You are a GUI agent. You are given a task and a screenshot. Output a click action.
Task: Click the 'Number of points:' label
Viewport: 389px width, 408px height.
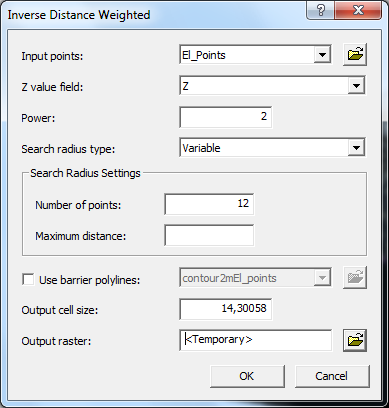click(78, 205)
